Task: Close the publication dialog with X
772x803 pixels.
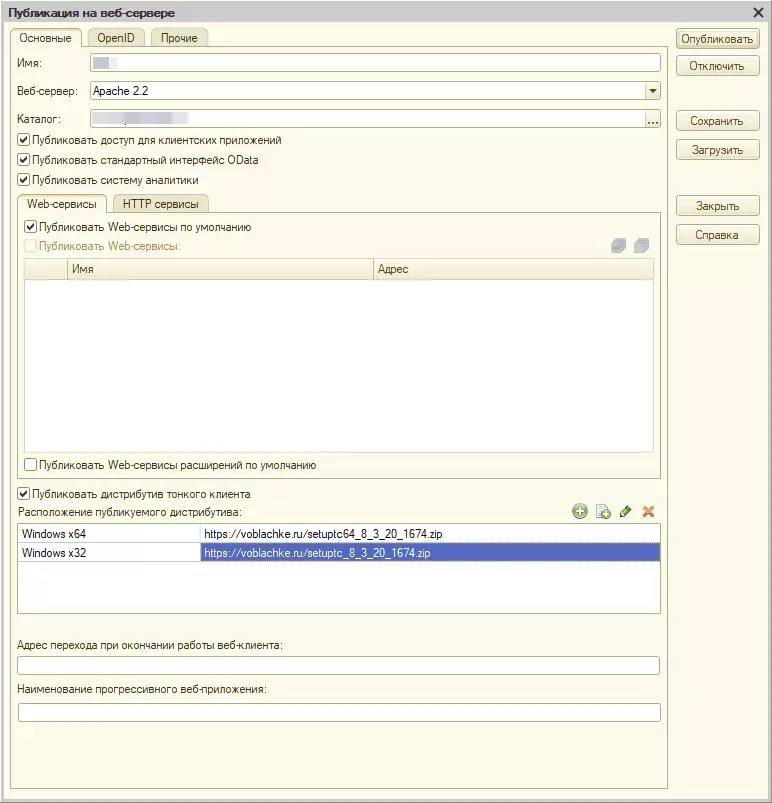Action: 757,12
